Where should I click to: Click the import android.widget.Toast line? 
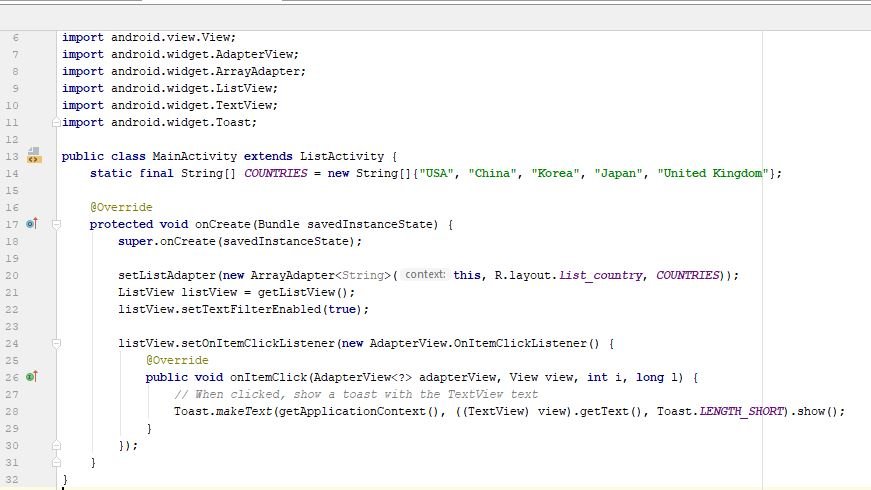[159, 122]
